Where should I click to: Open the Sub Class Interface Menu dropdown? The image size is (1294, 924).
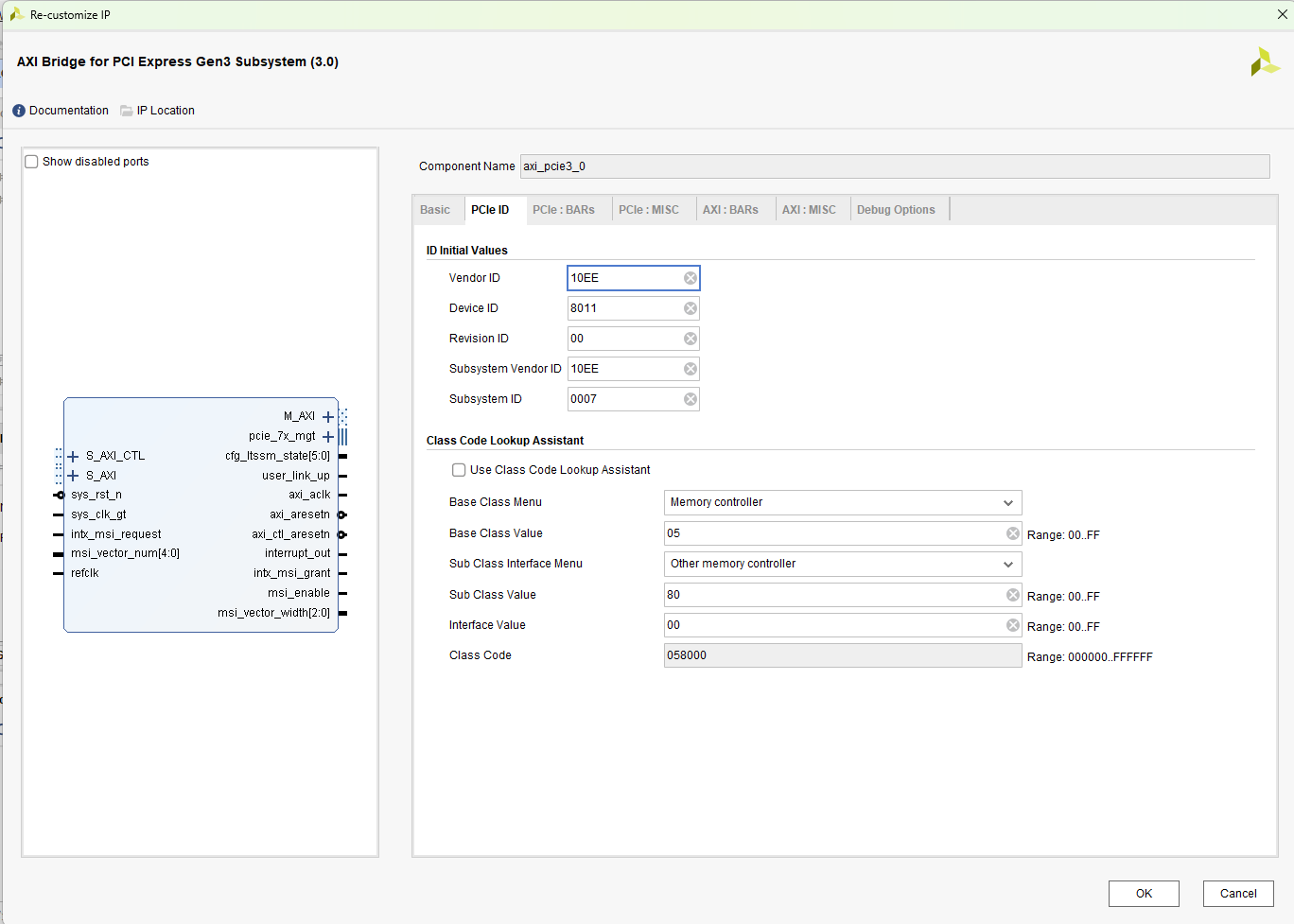click(x=843, y=564)
